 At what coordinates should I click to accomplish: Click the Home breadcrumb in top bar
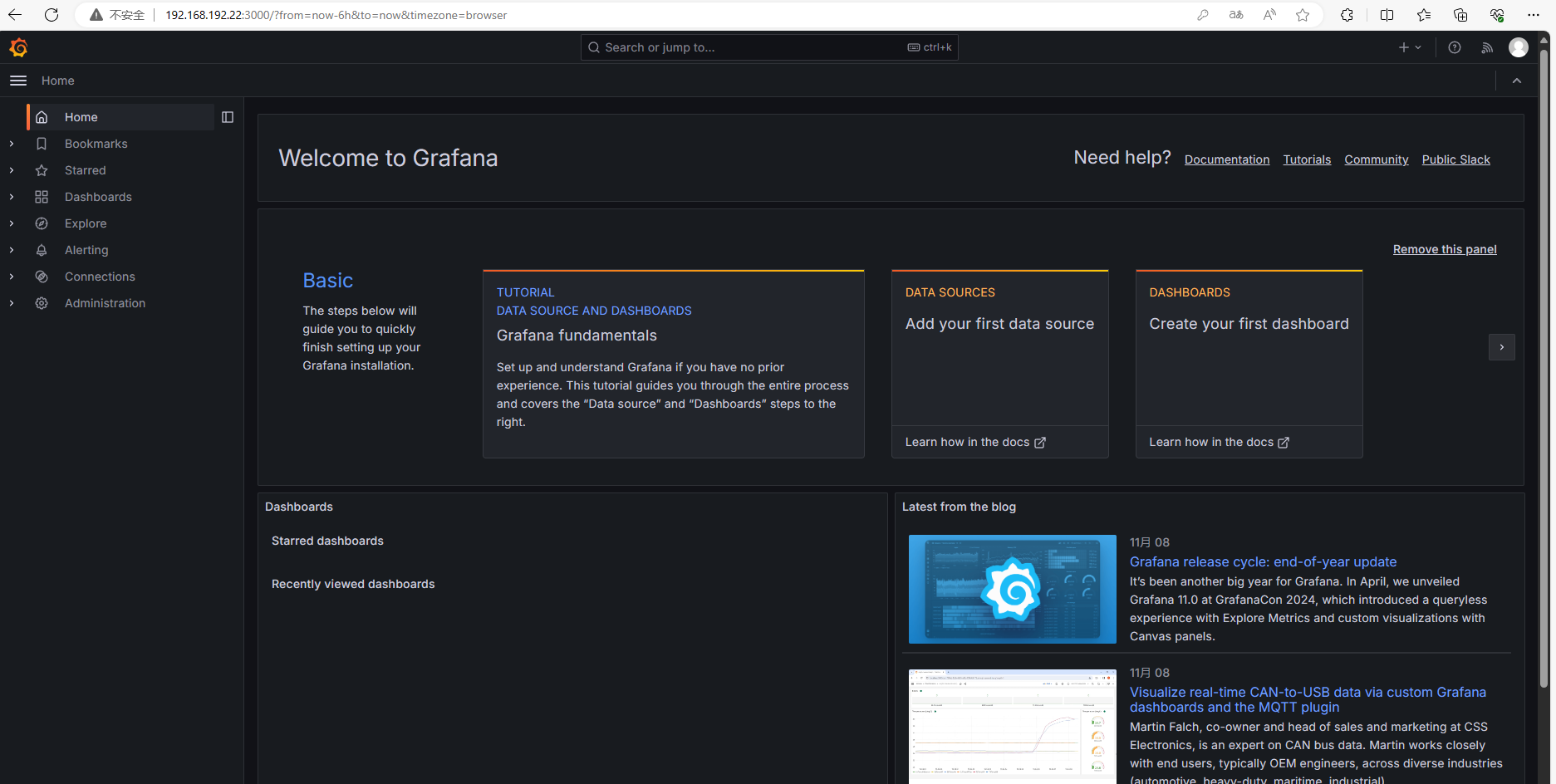tap(58, 81)
